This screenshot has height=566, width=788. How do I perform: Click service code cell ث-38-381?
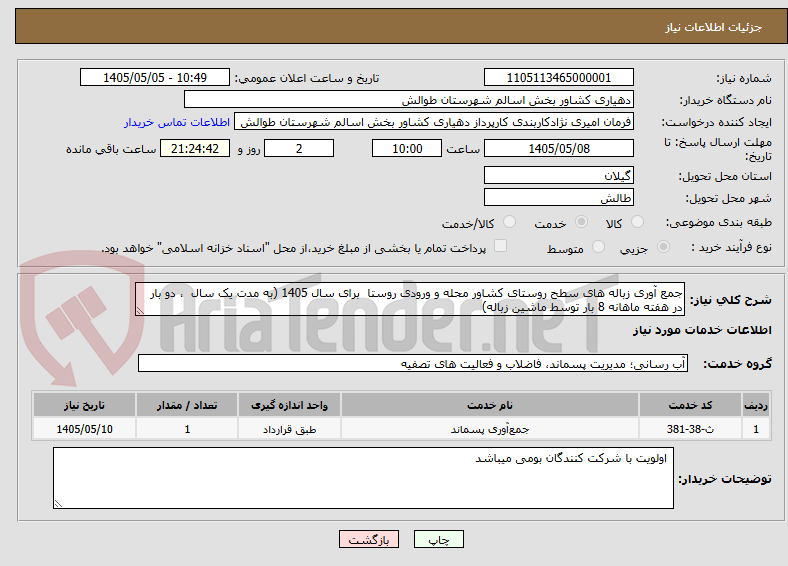[x=691, y=429]
